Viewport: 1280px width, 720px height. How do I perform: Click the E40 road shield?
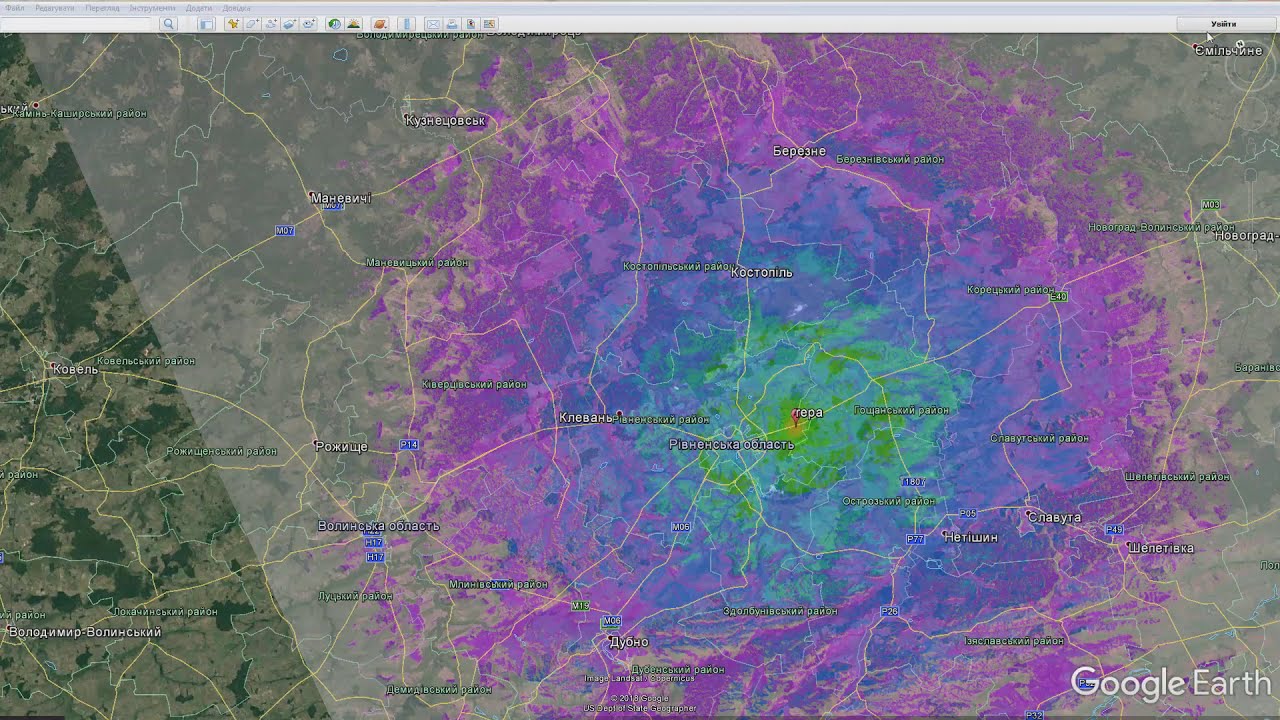1059,297
